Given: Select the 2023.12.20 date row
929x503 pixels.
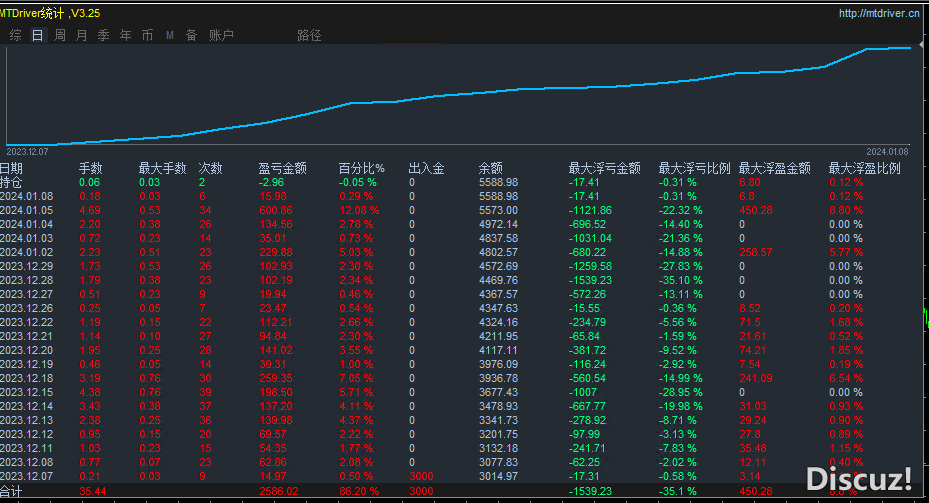Looking at the screenshot, I should (27, 351).
